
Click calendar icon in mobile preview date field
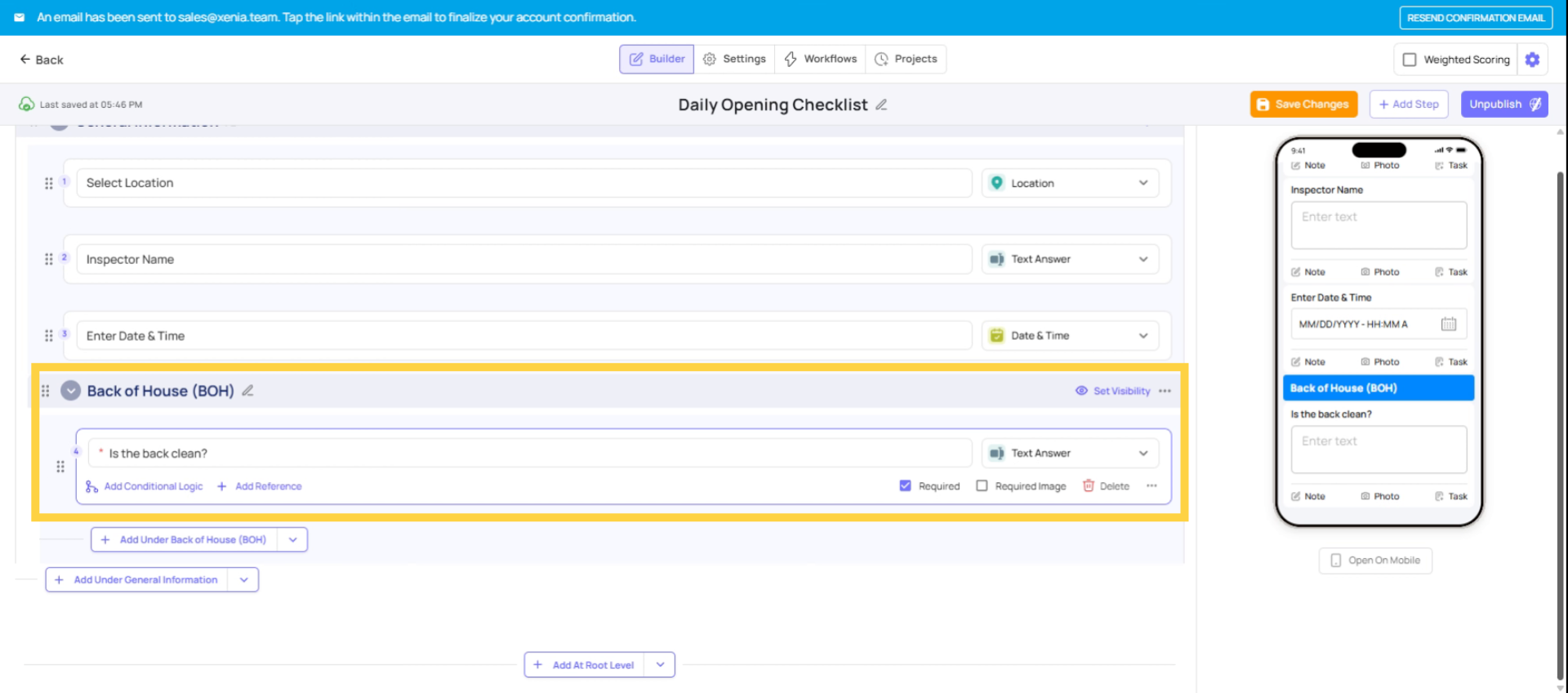tap(1448, 324)
